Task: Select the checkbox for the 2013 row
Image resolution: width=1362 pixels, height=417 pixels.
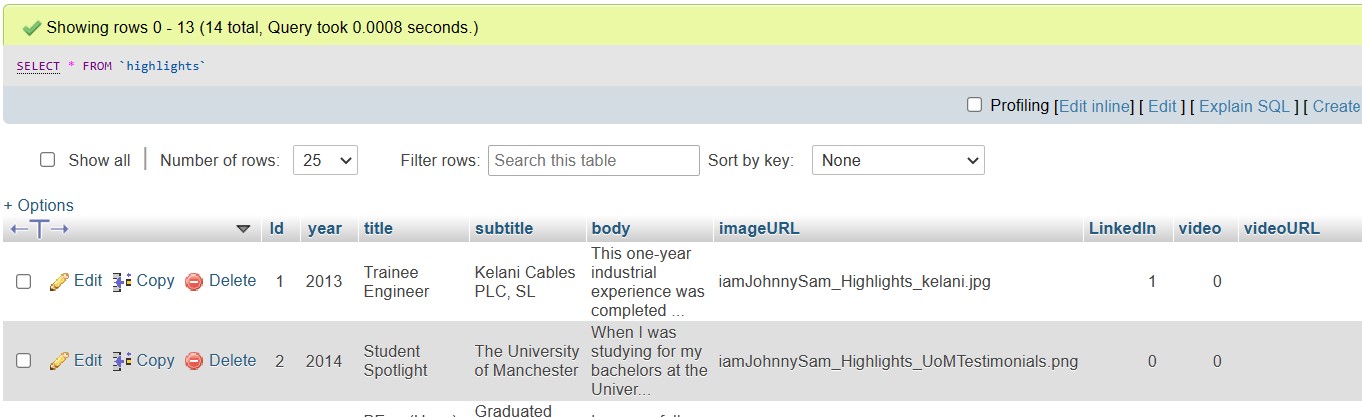Action: click(x=23, y=282)
